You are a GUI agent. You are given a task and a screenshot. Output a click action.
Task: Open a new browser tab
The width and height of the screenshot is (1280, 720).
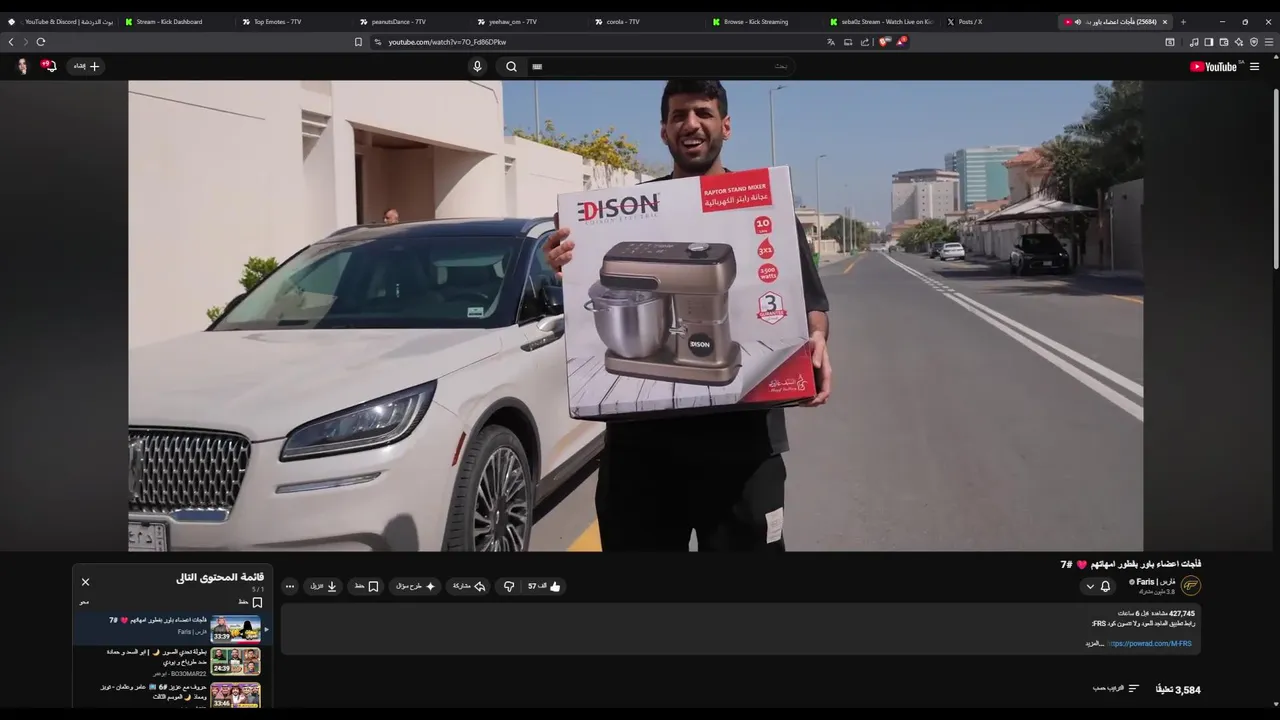(1183, 22)
